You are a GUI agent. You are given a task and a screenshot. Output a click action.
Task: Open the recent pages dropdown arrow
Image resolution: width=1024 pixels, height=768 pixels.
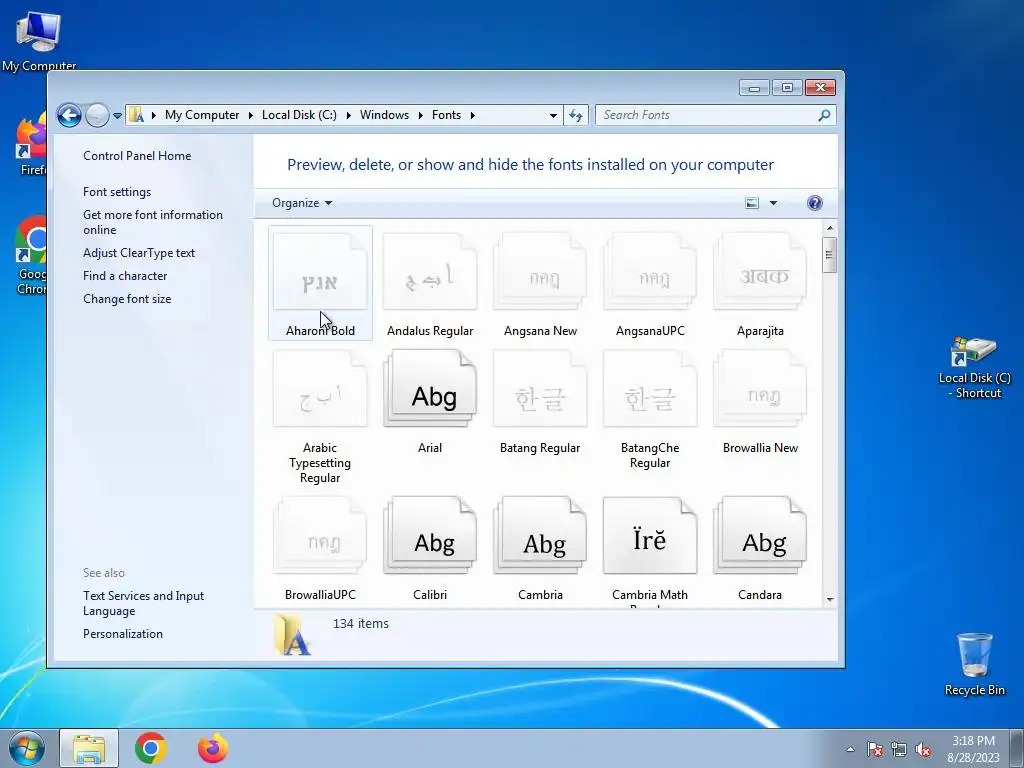[x=117, y=116]
